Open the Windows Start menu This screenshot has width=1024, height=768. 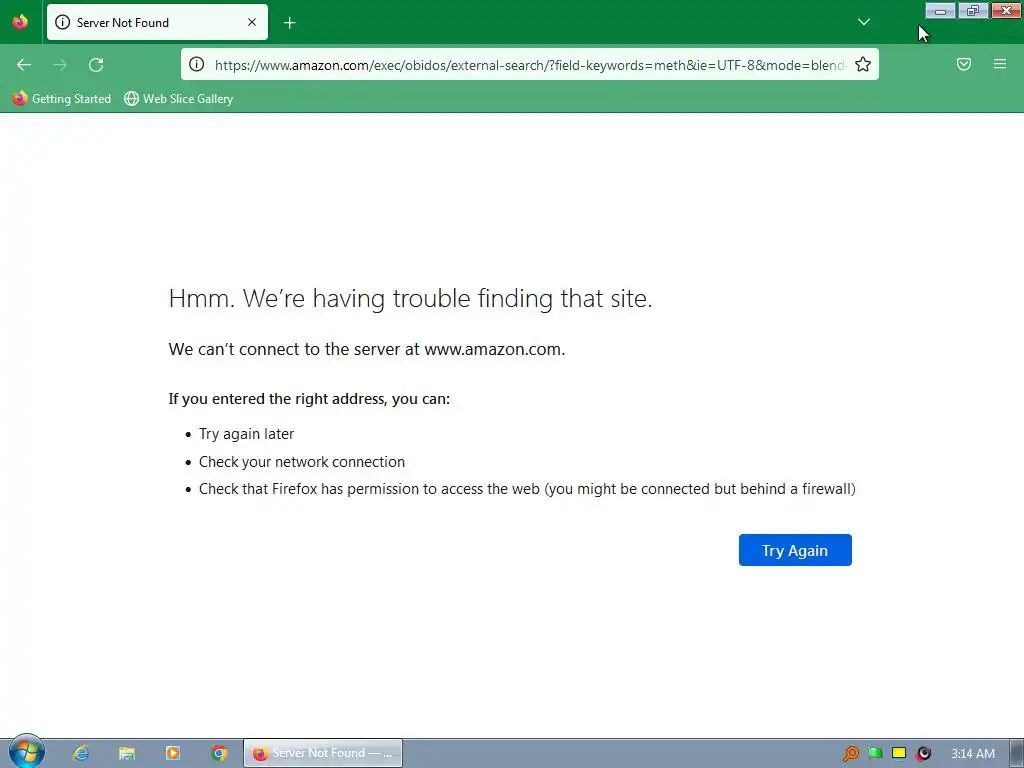[x=26, y=752]
